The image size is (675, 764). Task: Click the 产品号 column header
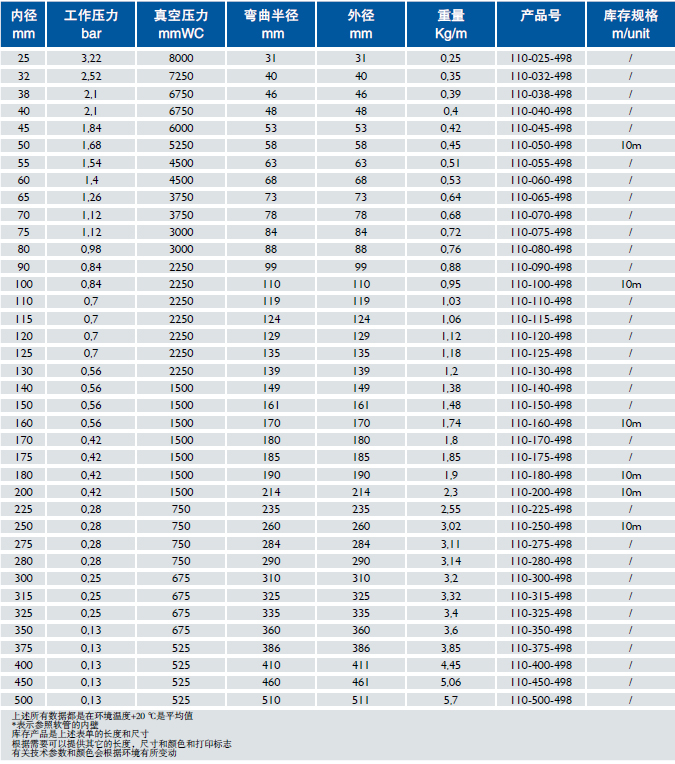click(x=541, y=18)
